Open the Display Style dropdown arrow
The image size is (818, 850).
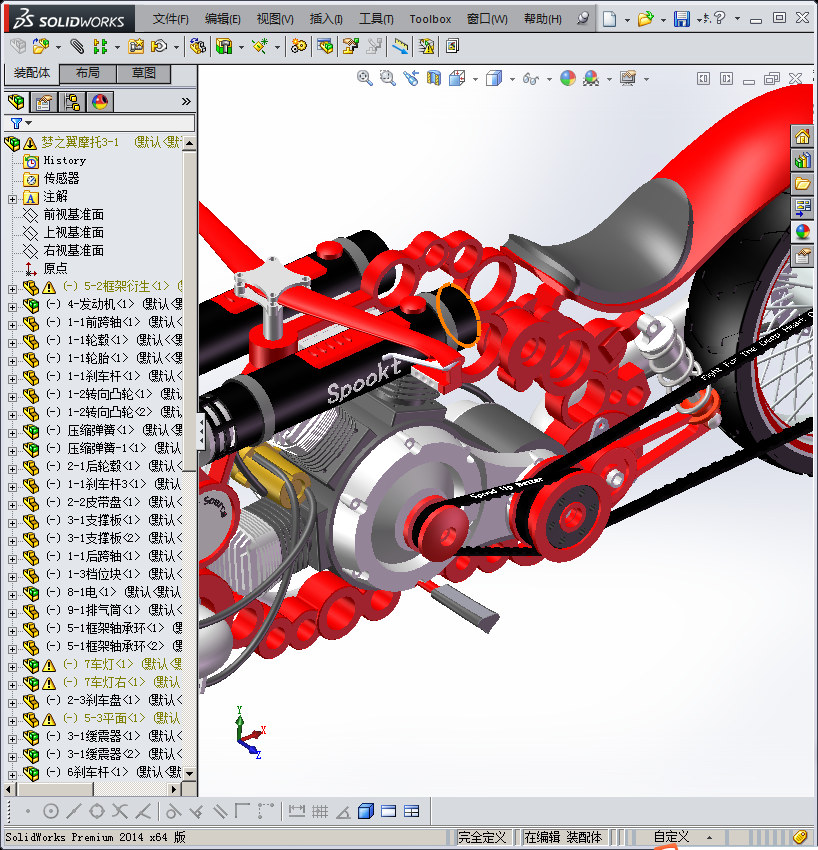(512, 80)
